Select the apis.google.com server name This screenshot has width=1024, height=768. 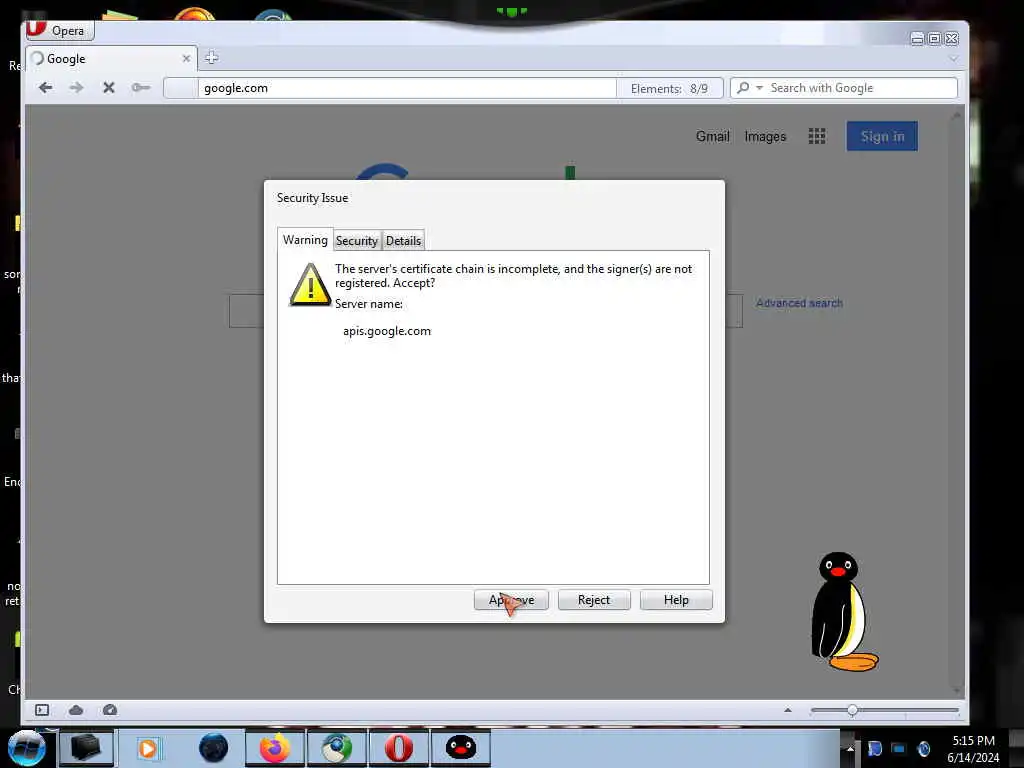pyautogui.click(x=387, y=331)
